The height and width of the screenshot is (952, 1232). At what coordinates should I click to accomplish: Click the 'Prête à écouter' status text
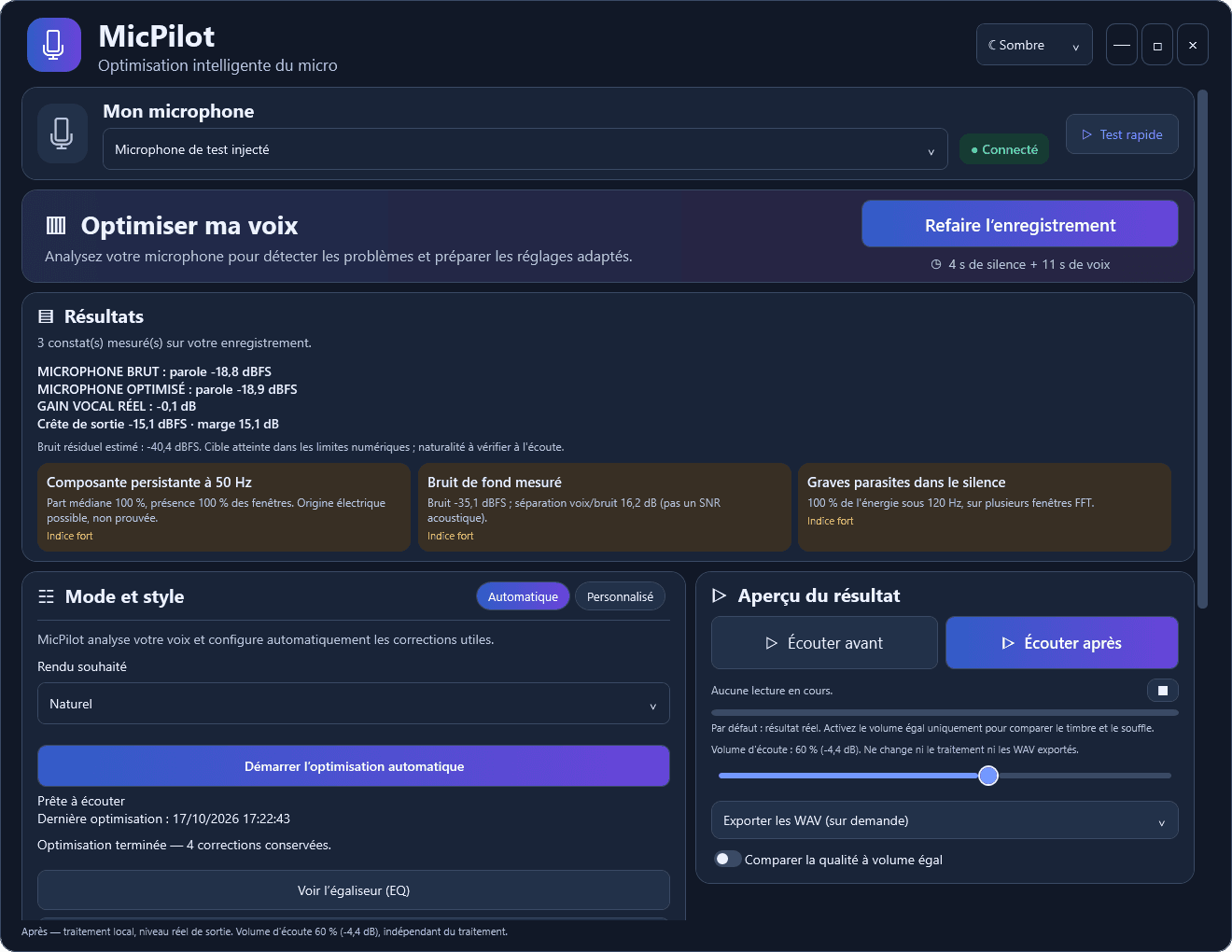point(81,801)
